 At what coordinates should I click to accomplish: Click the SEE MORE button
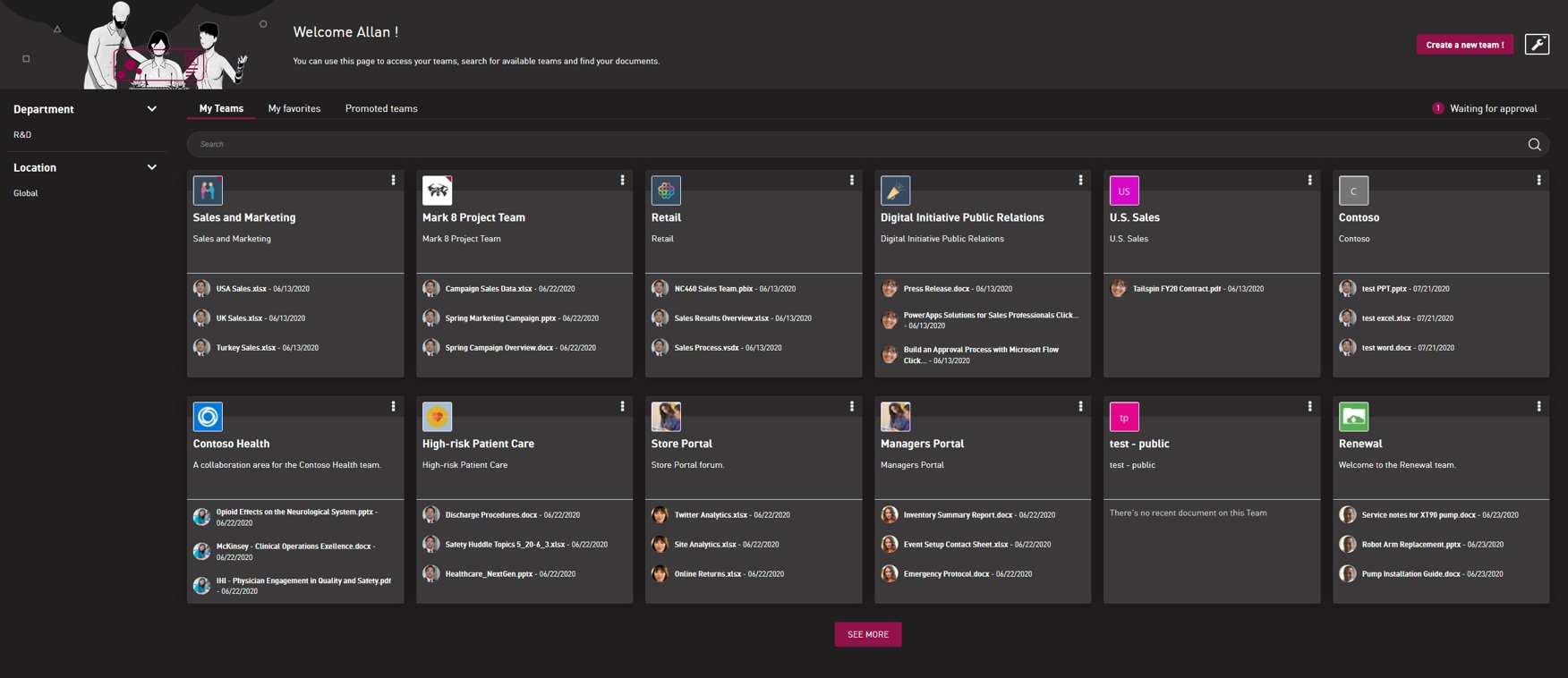(868, 634)
